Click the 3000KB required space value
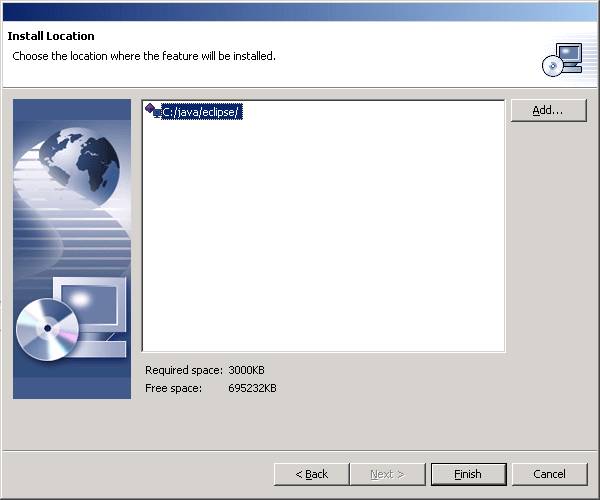Viewport: 600px width, 500px height. pos(247,370)
